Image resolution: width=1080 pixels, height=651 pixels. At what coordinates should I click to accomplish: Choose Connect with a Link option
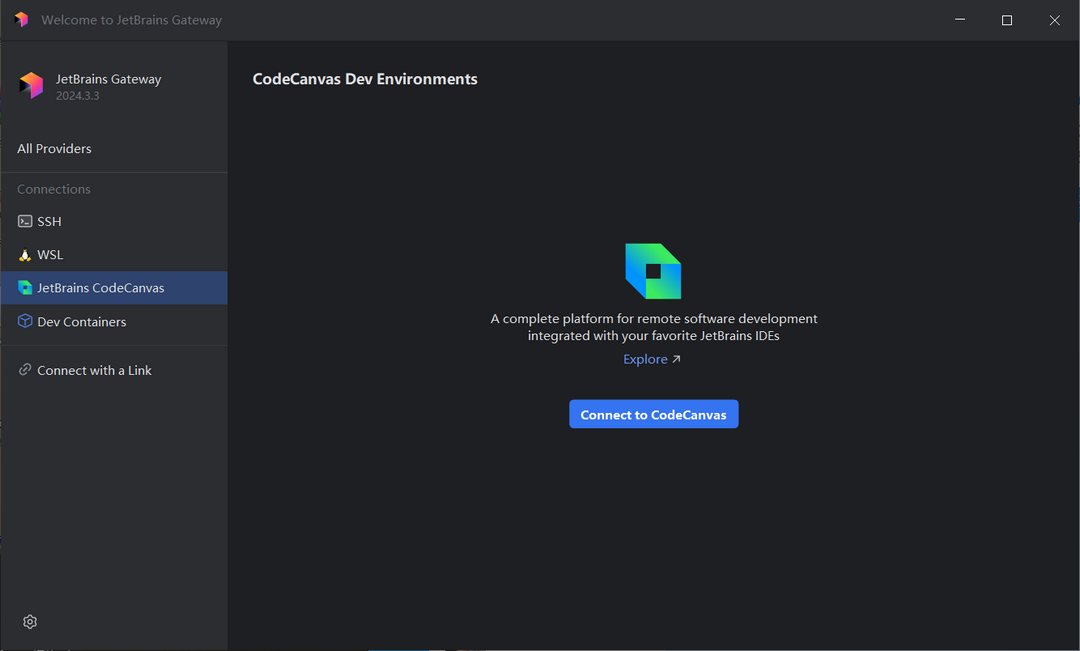pyautogui.click(x=94, y=369)
